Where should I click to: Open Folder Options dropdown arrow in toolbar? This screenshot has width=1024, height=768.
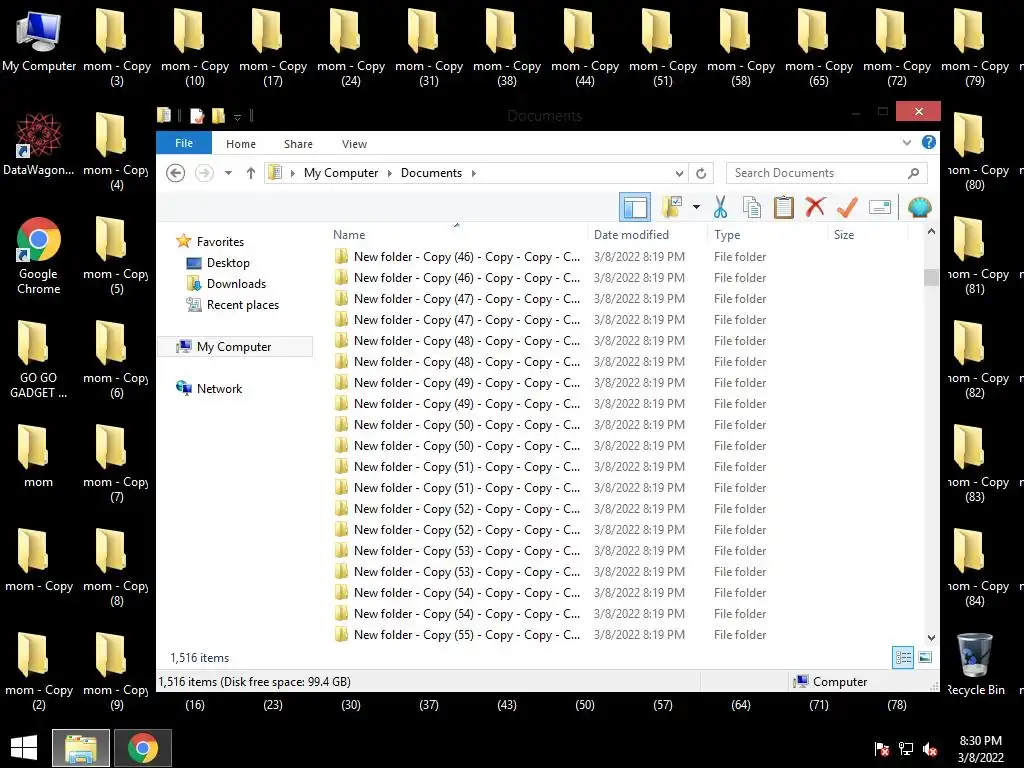click(x=696, y=207)
